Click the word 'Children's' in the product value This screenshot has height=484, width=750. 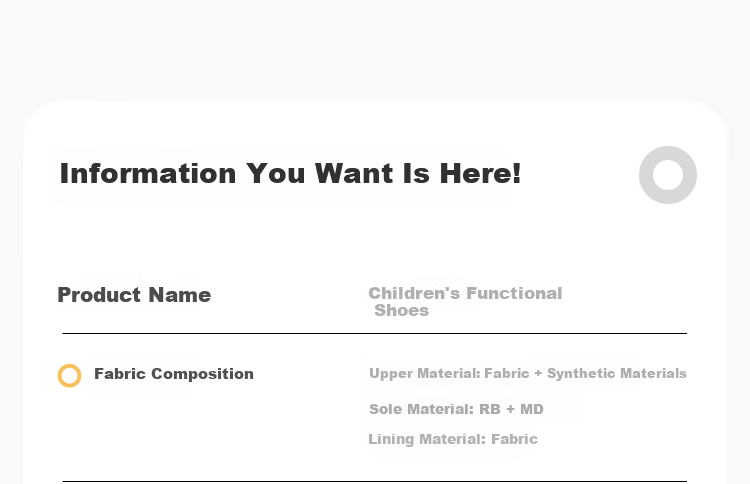tap(414, 293)
